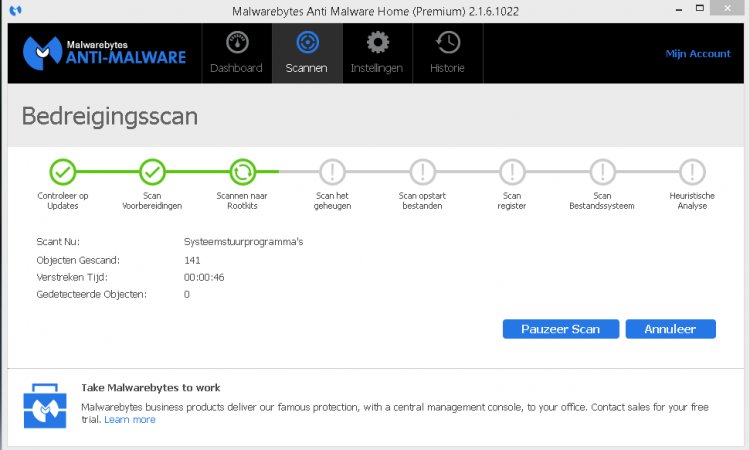750x450 pixels.
Task: Select the Scannen tab
Action: pos(307,53)
